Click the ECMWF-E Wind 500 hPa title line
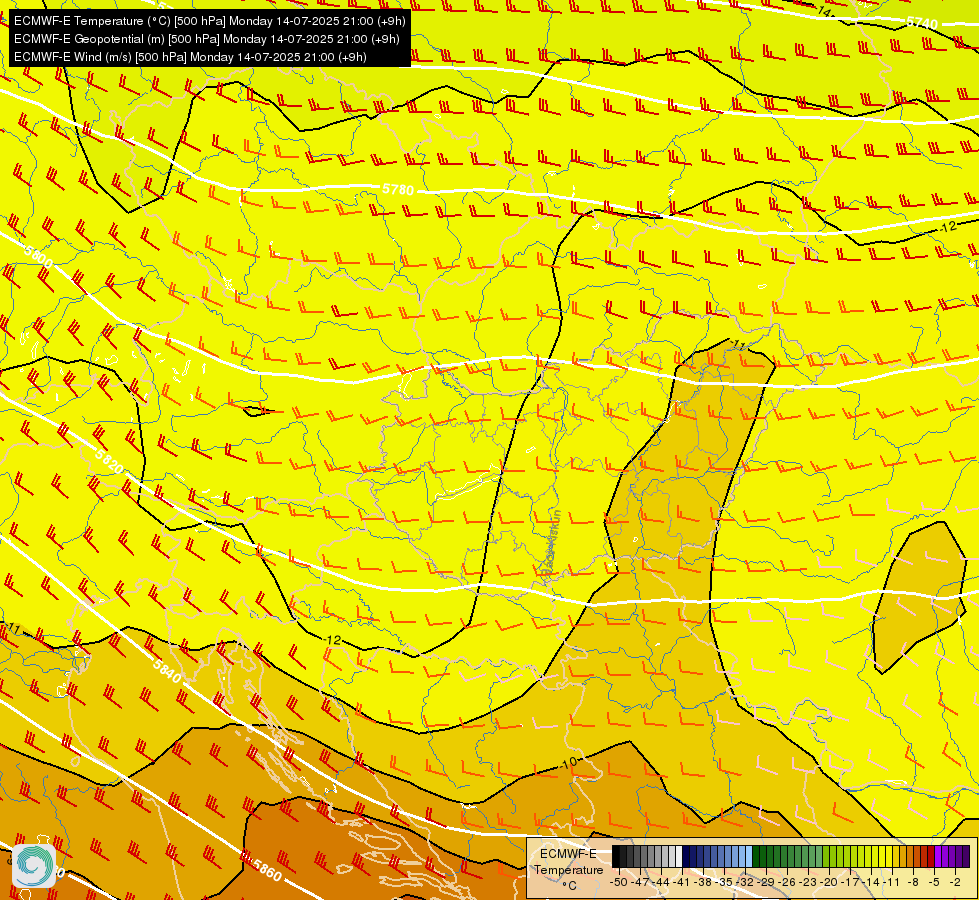979x900 pixels. [190, 57]
